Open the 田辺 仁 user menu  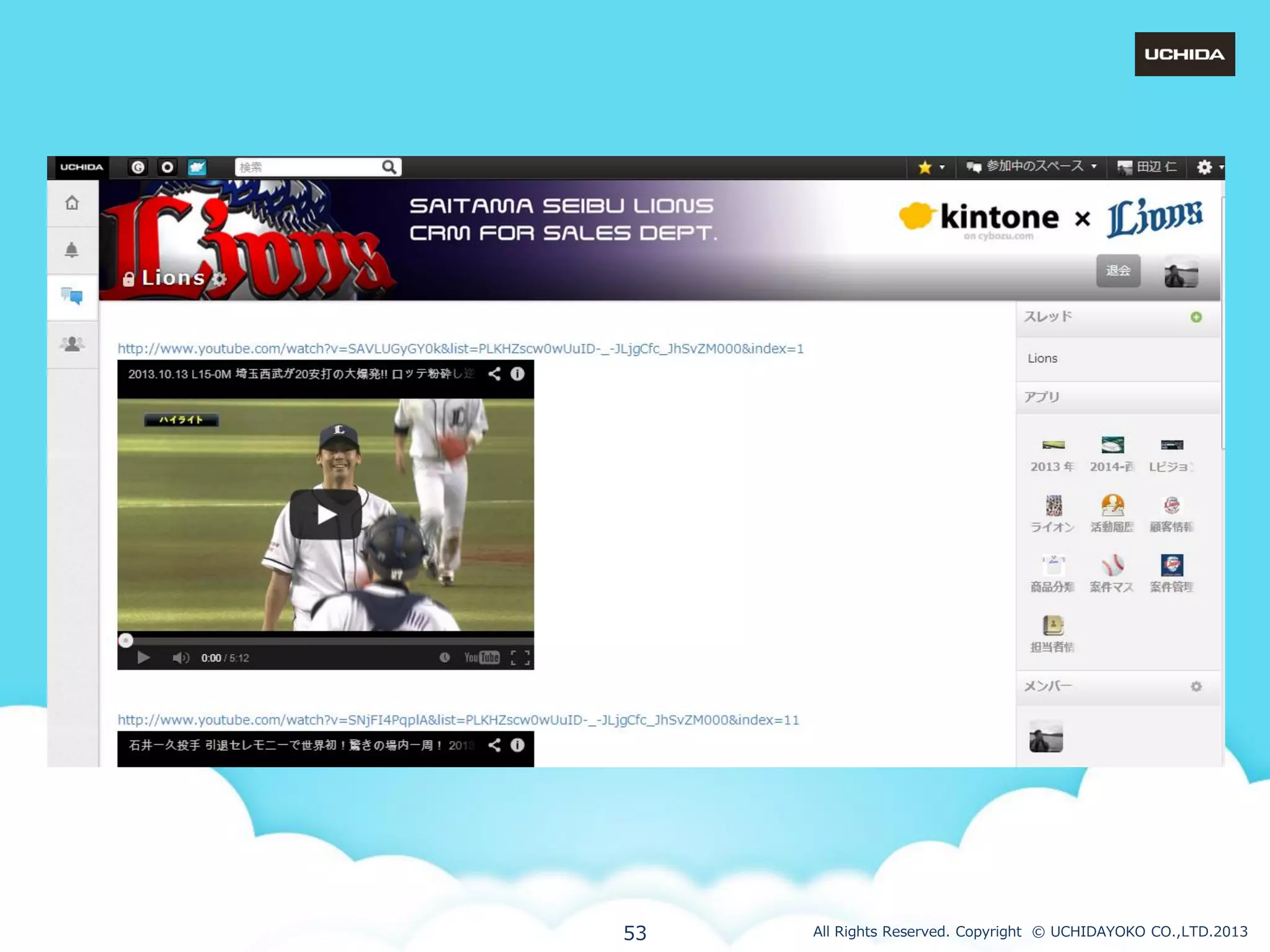tap(1147, 167)
